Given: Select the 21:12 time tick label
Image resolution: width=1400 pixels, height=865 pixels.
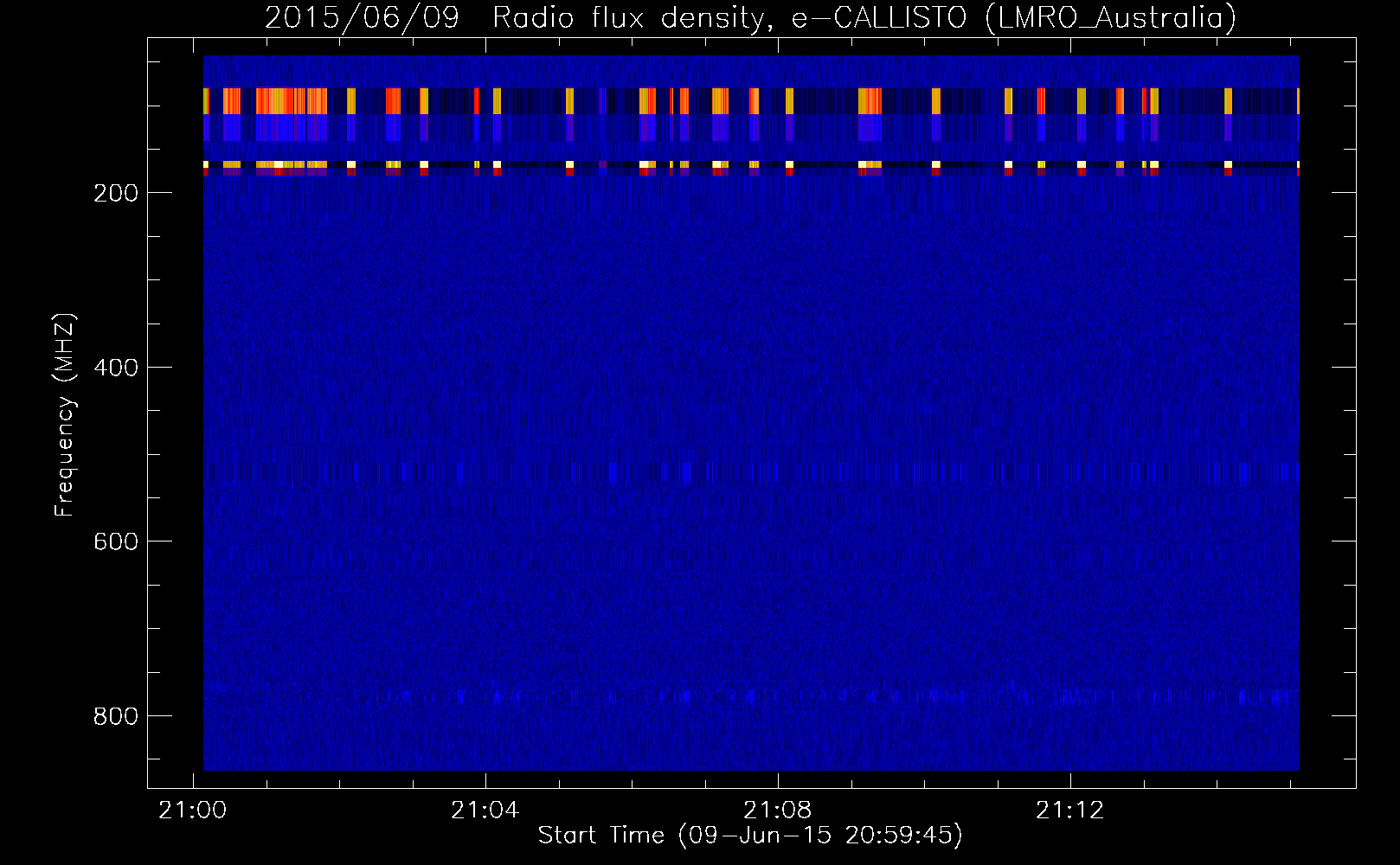Looking at the screenshot, I should pyautogui.click(x=1070, y=811).
